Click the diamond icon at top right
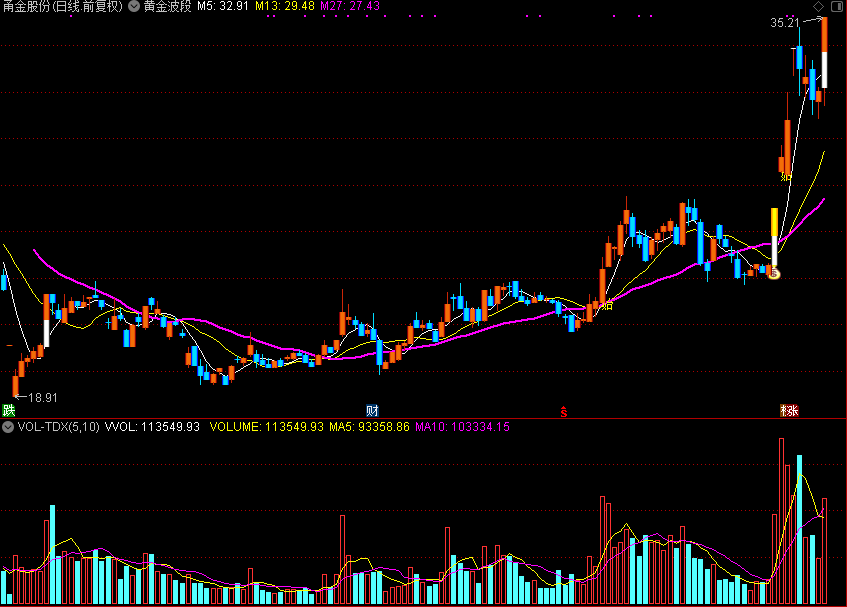847x607 pixels. (x=818, y=6)
